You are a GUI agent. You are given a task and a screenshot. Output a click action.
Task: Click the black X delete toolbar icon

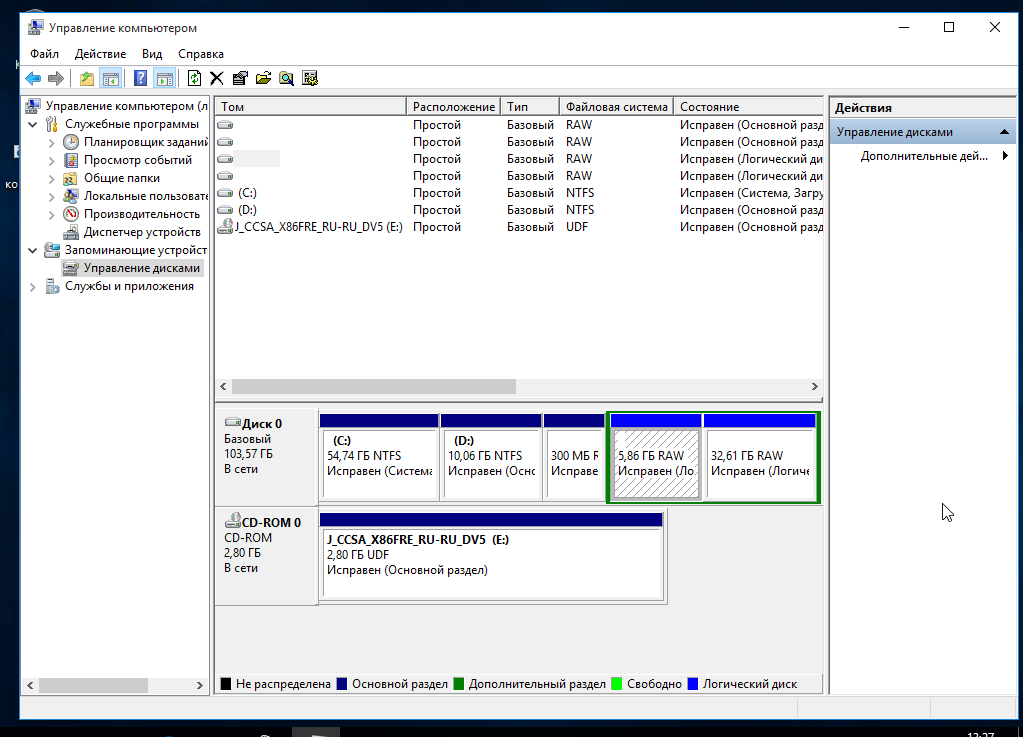point(216,78)
